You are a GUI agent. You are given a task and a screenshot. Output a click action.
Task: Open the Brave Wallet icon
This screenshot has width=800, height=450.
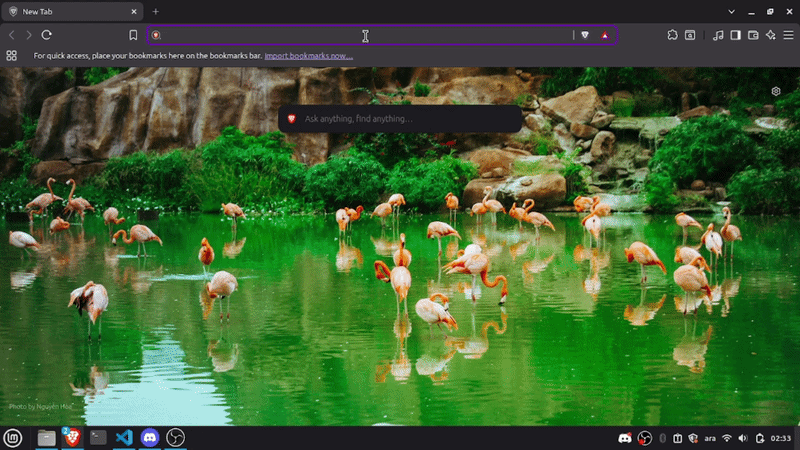click(753, 35)
